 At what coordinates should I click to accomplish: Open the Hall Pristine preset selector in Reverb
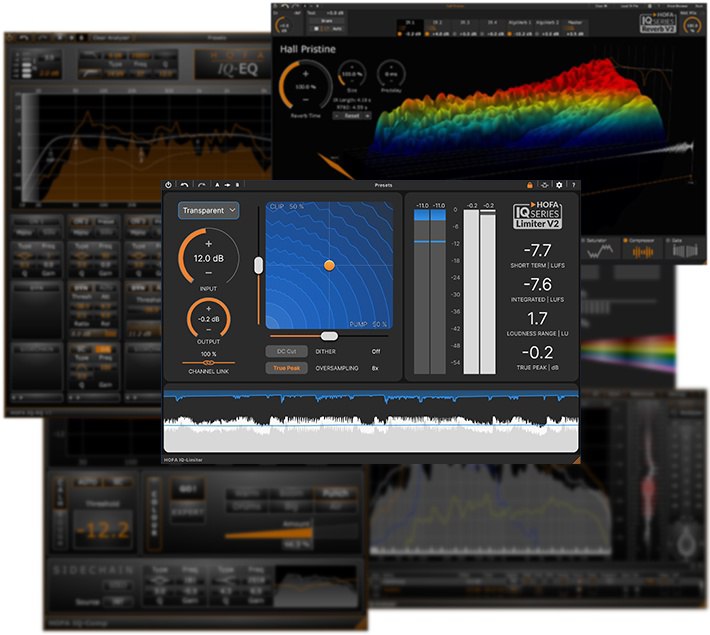click(307, 49)
